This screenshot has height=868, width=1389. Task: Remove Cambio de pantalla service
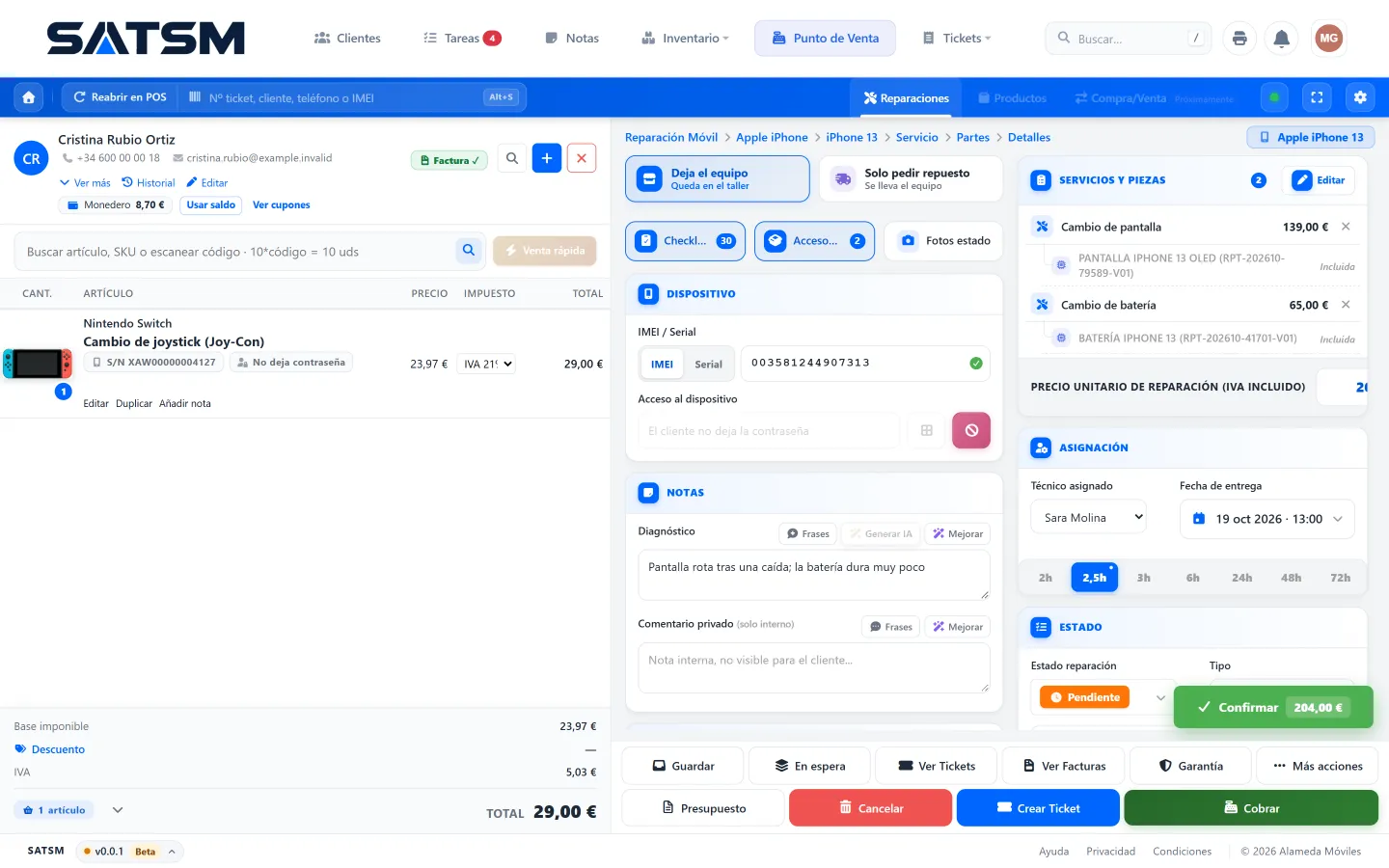(1346, 227)
